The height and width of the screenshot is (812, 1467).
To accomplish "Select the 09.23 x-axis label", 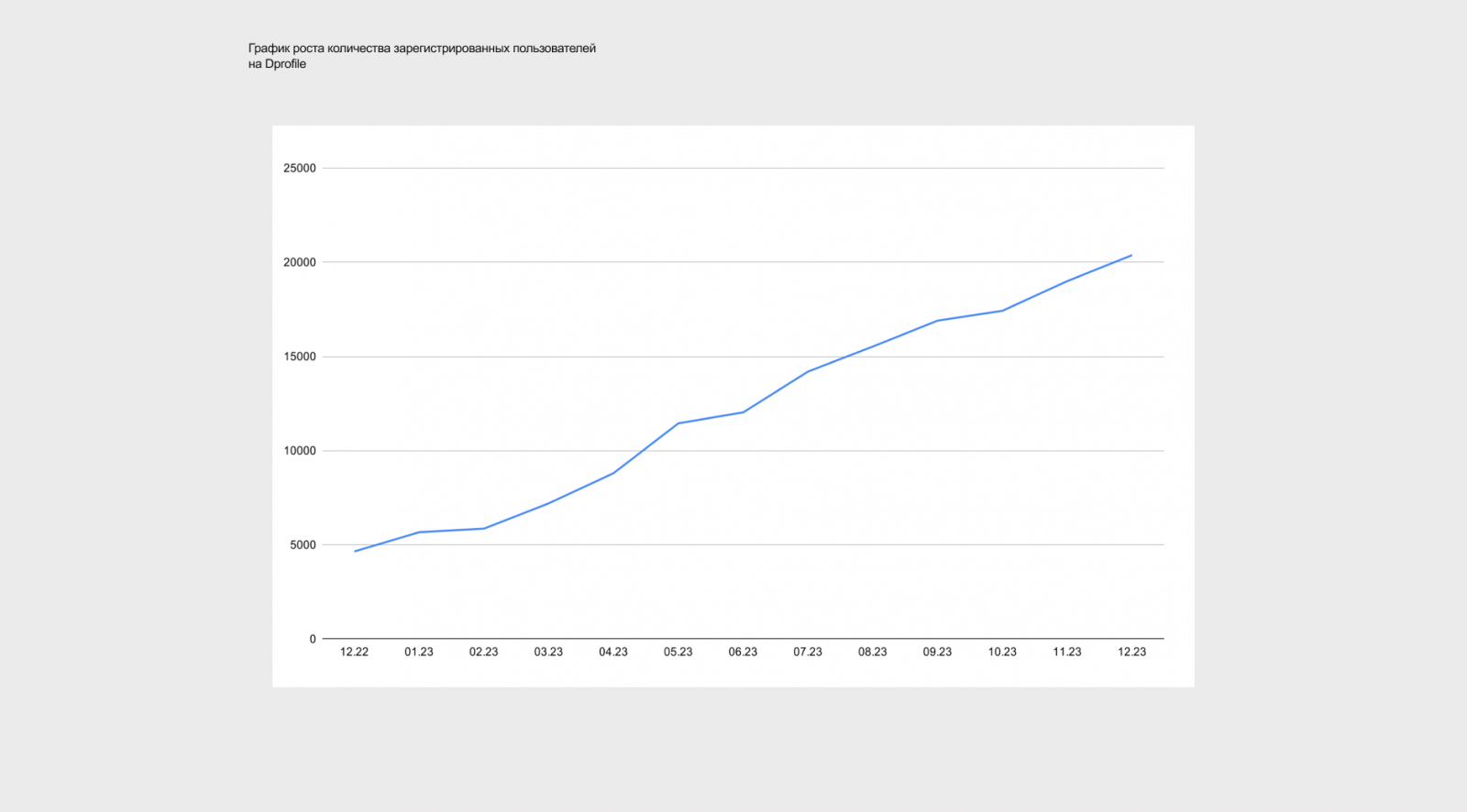I will (937, 652).
